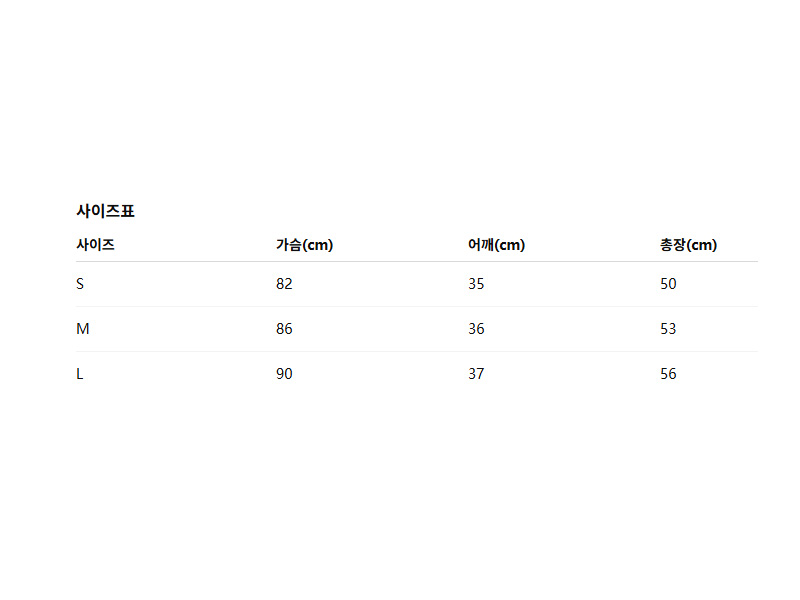The height and width of the screenshot is (600, 800).
Task: Click the 사이즈표 table title
Action: [105, 211]
